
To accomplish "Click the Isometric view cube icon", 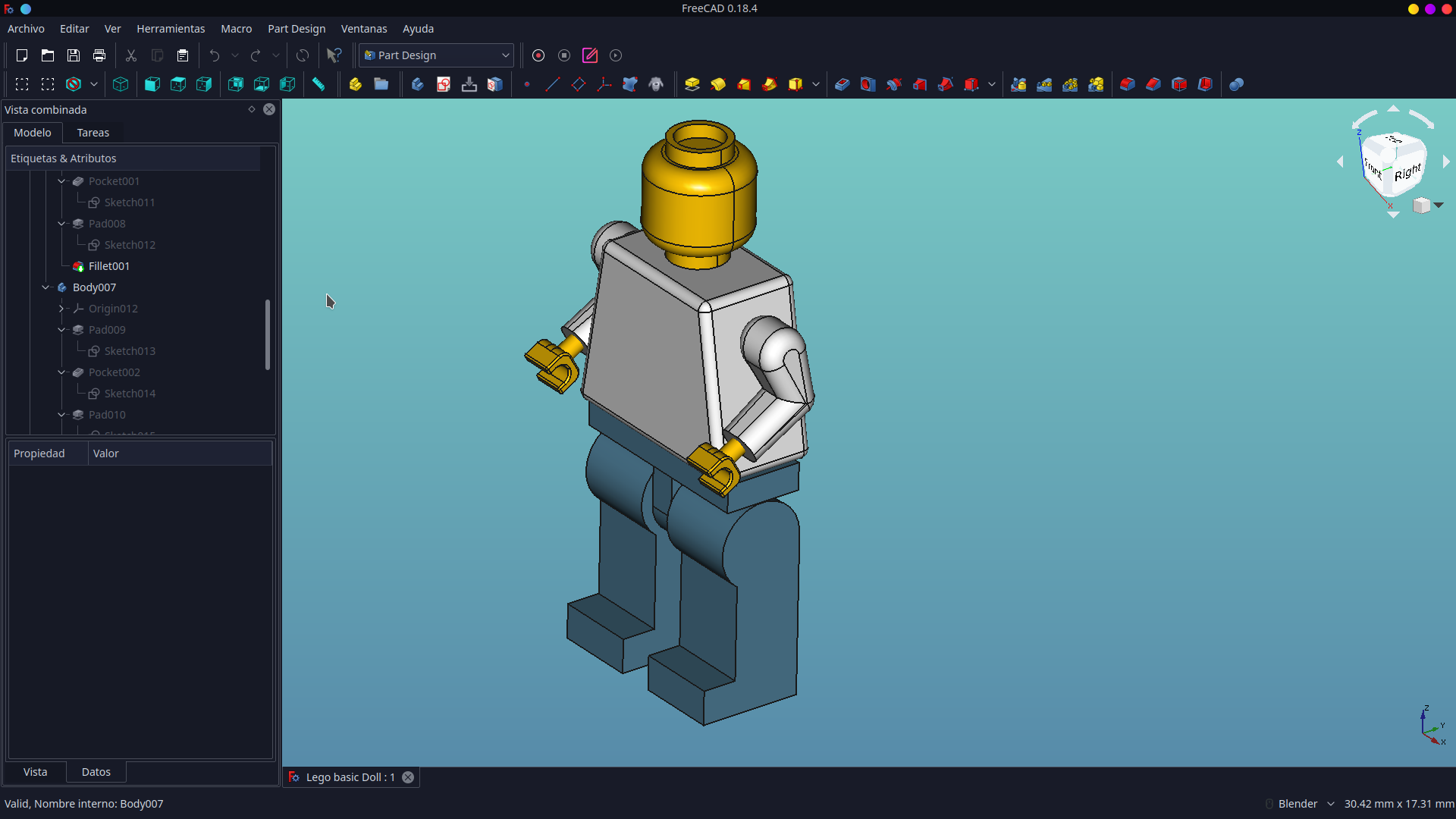I will (x=121, y=84).
